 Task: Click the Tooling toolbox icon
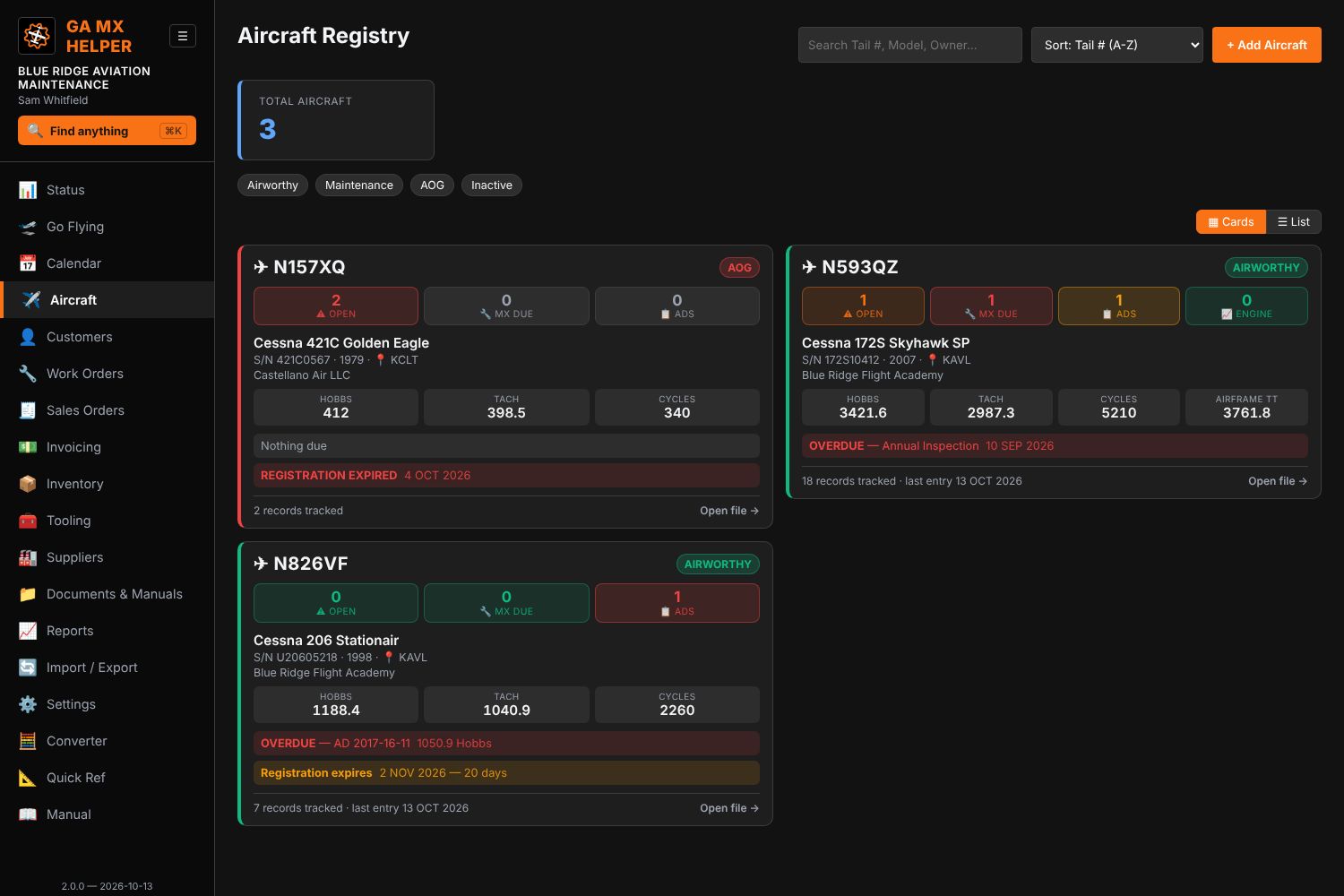pos(28,521)
